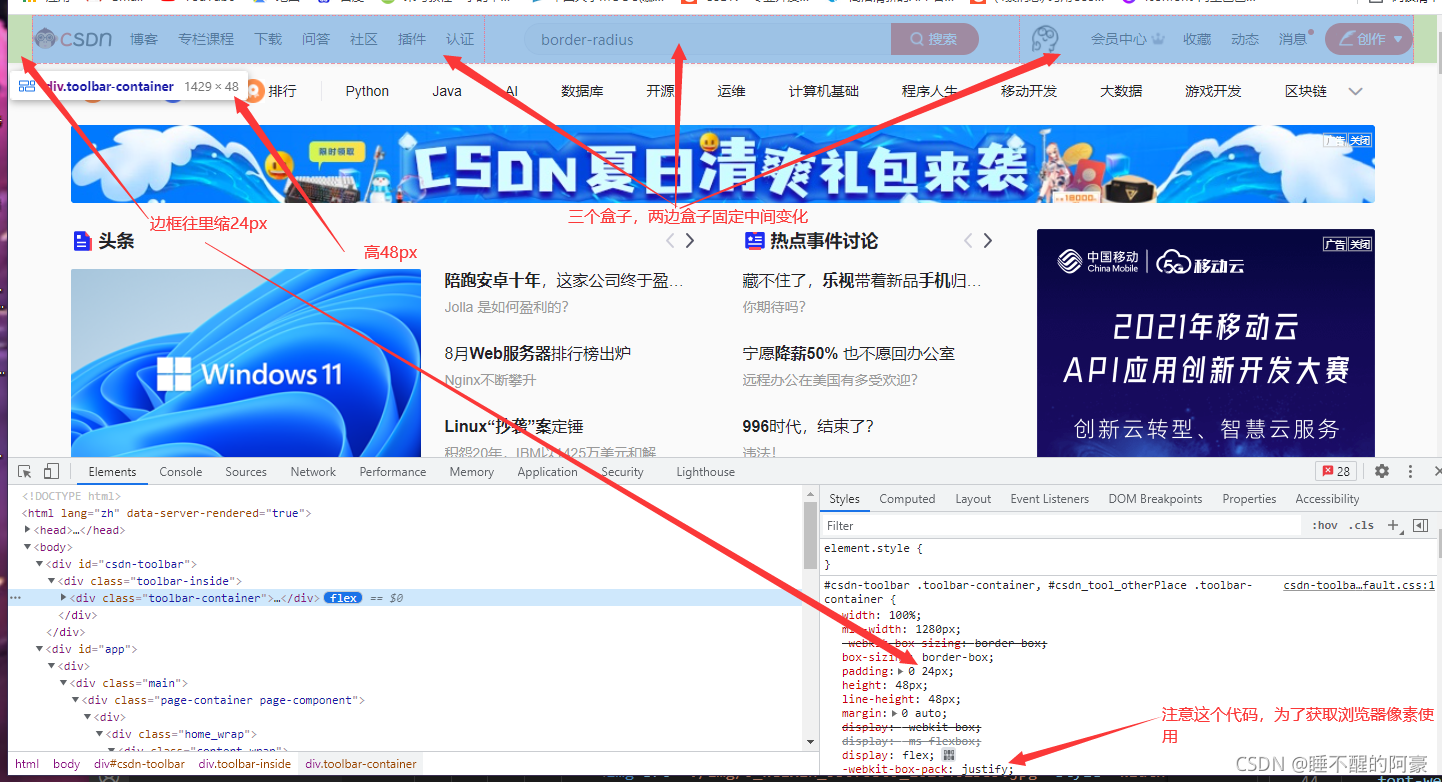1442x782 pixels.
Task: Click the Windows 11 article thumbnail
Action: pos(246,364)
